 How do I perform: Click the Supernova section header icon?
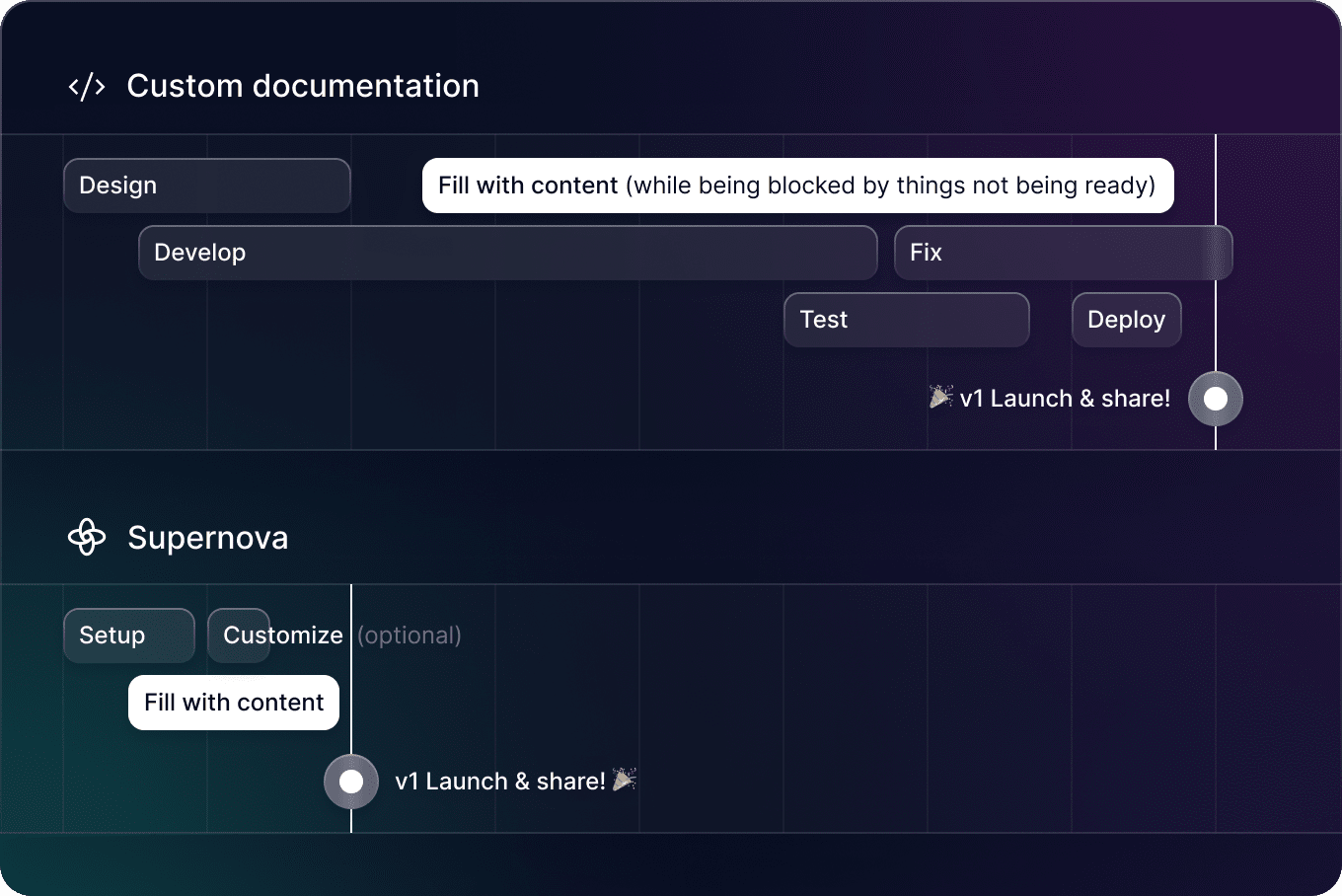(87, 538)
